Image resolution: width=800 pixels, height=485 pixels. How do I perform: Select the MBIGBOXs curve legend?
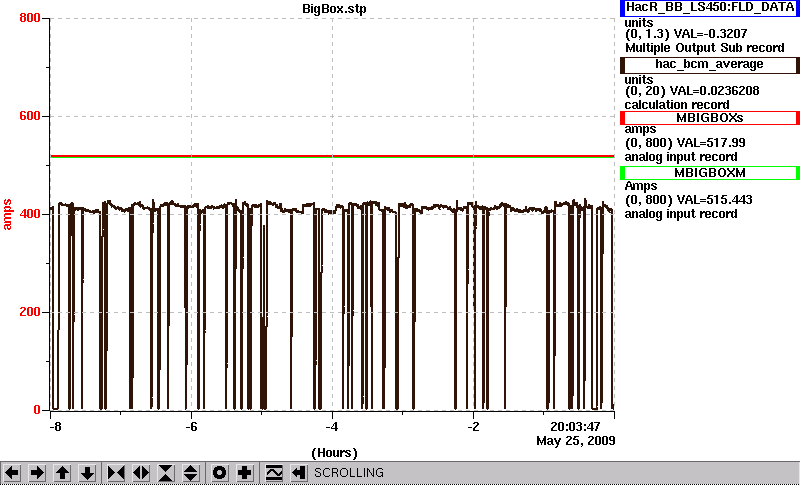click(x=710, y=118)
